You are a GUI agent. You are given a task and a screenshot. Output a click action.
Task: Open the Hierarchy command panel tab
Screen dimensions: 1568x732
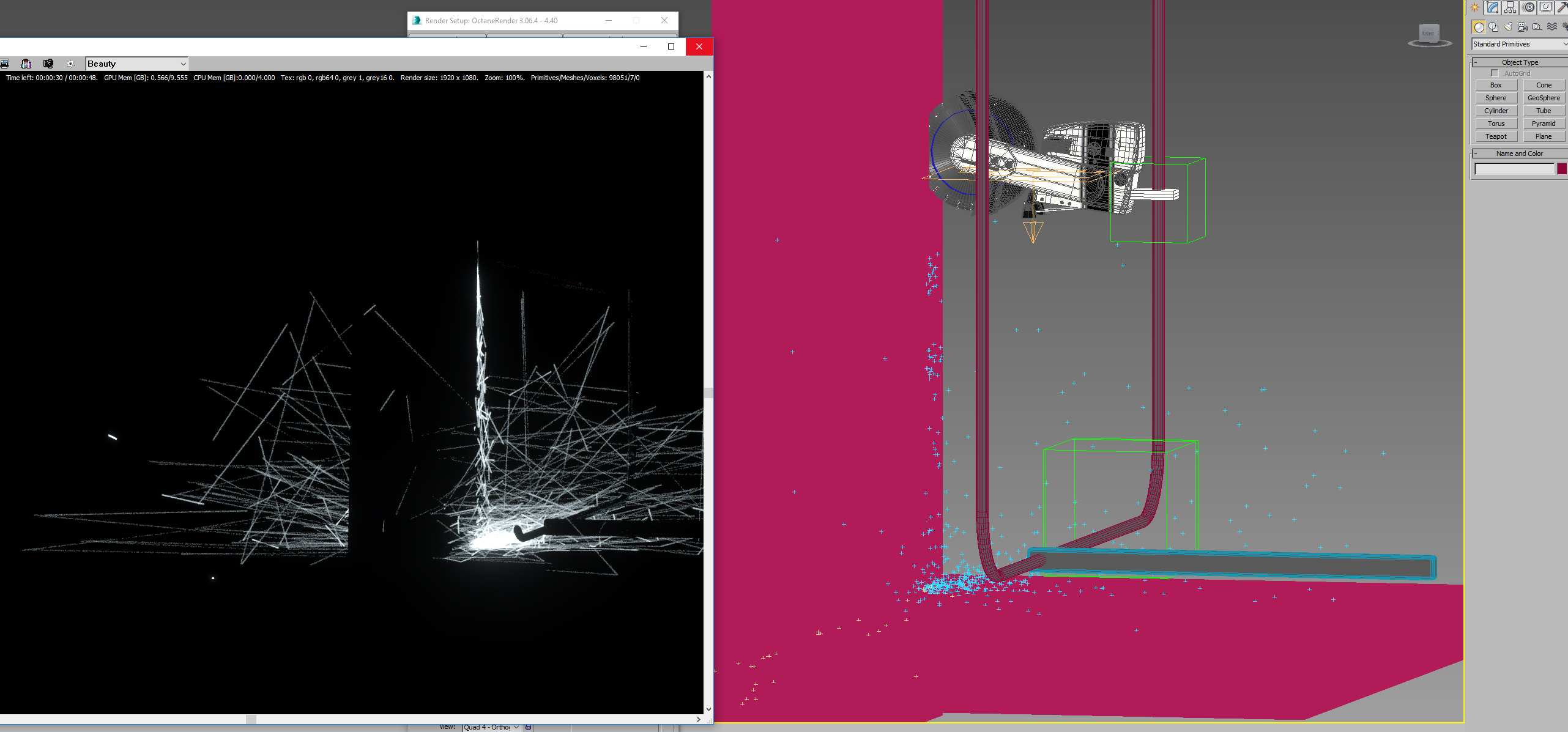pos(1510,7)
